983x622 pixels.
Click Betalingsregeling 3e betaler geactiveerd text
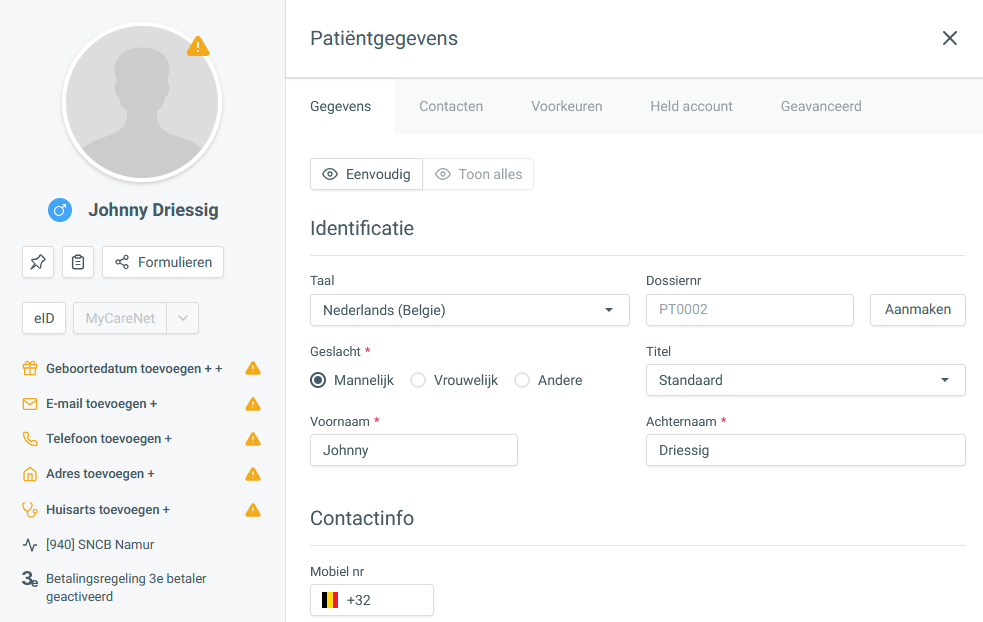click(x=126, y=588)
